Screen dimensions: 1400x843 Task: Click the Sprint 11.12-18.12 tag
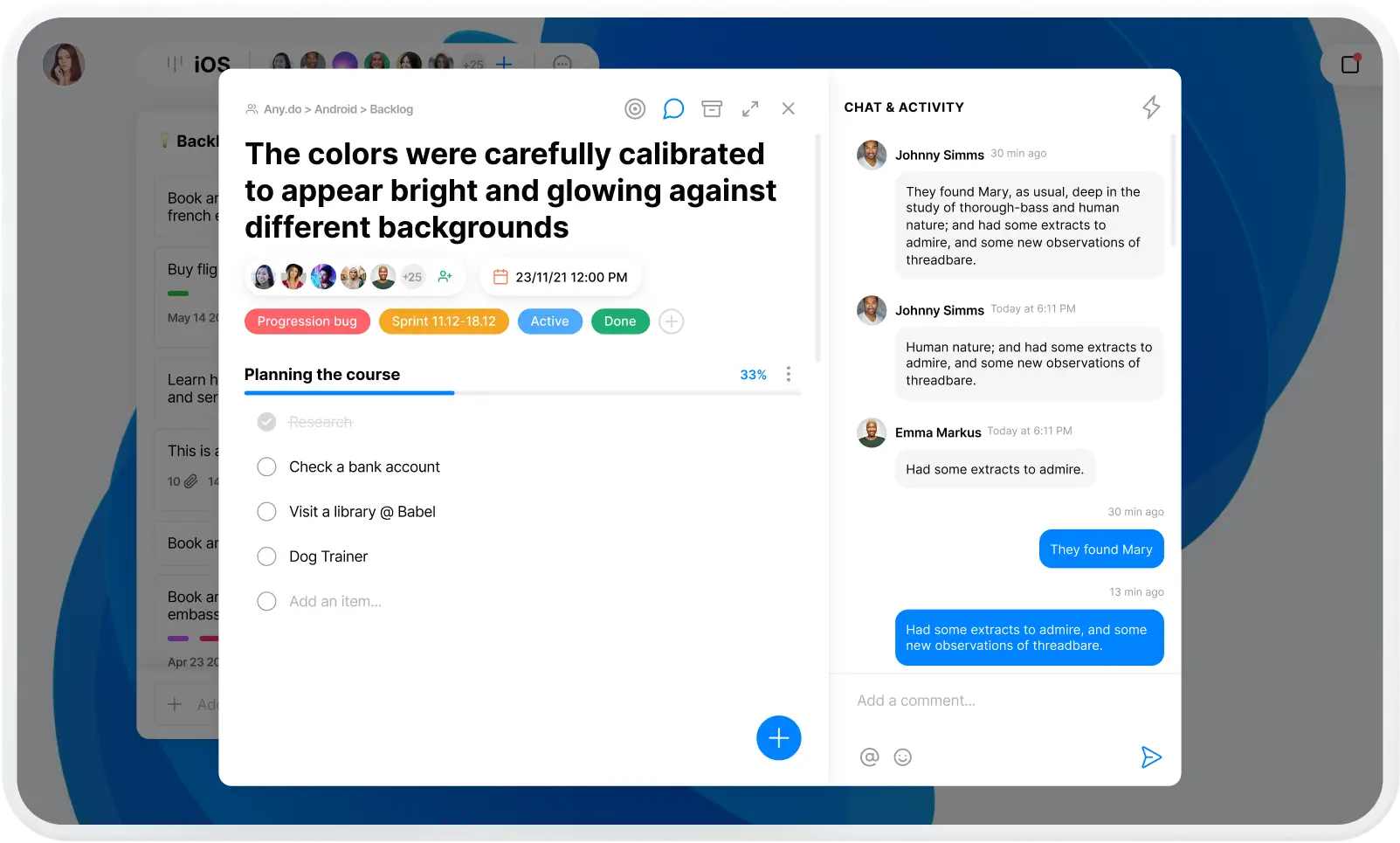(x=444, y=321)
